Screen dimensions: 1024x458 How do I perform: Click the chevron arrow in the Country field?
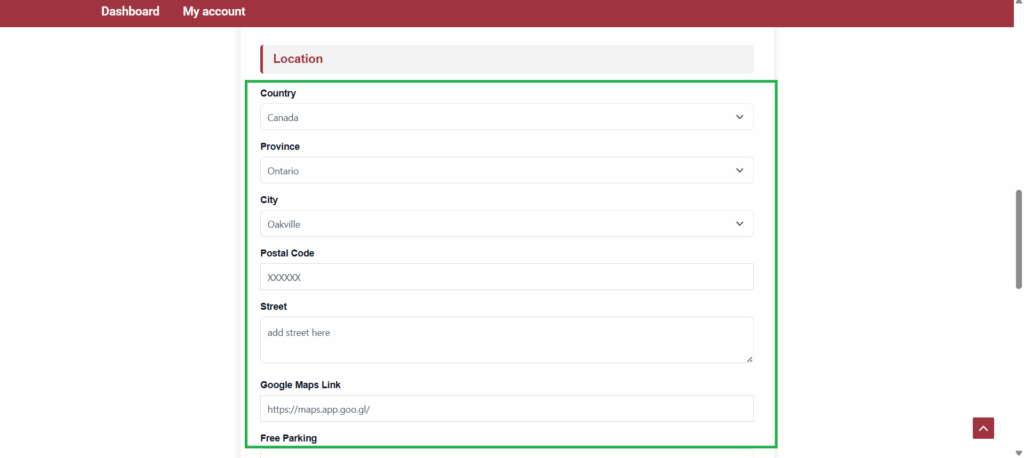coord(739,117)
